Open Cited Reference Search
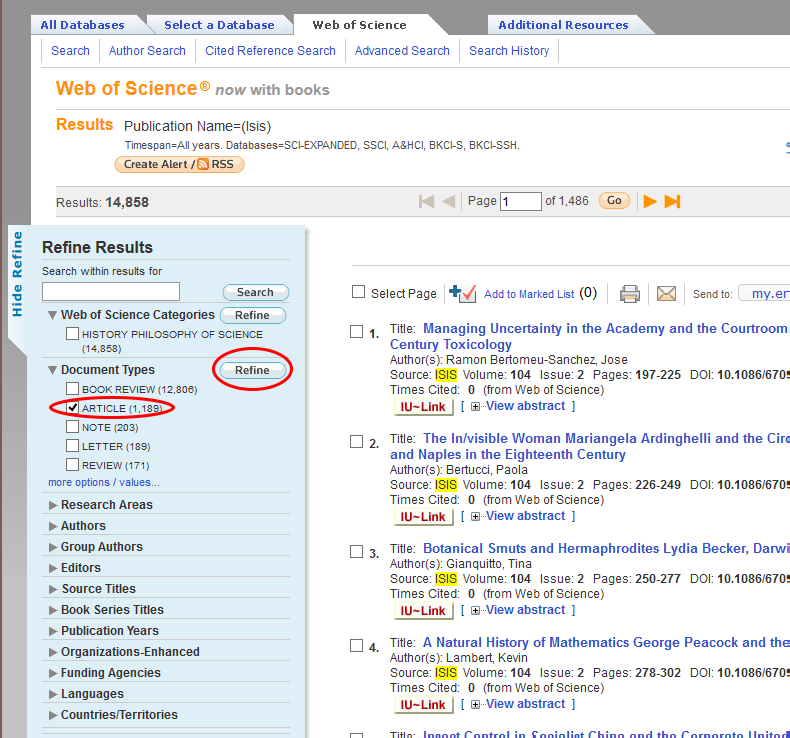Image resolution: width=790 pixels, height=738 pixels. (x=270, y=51)
